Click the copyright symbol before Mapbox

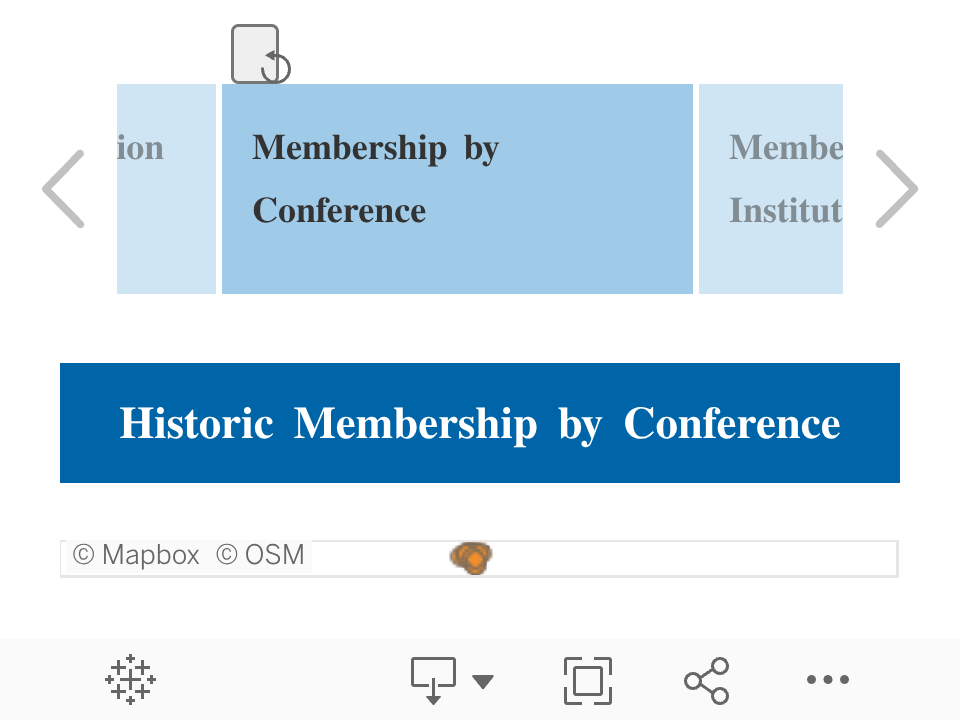click(x=83, y=555)
